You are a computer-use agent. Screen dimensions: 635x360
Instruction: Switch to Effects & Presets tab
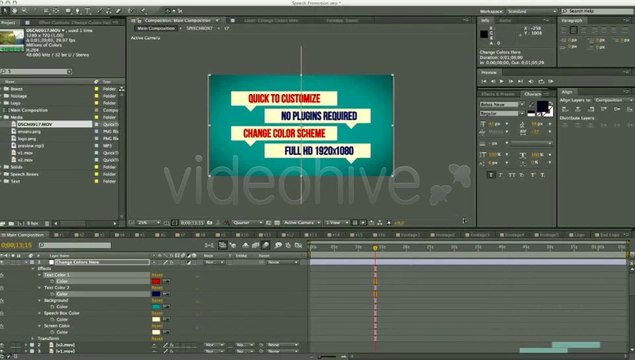coord(498,94)
